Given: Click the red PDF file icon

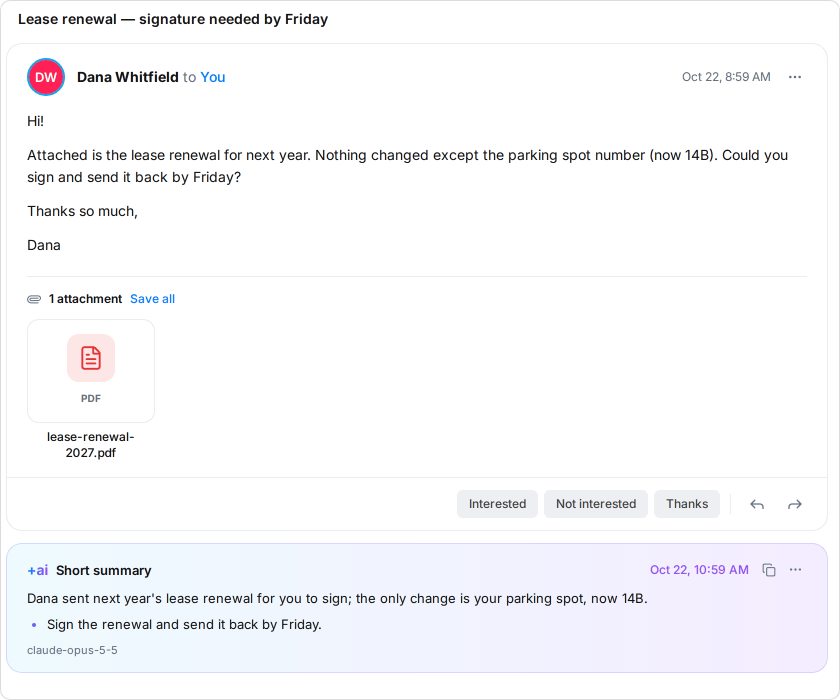Looking at the screenshot, I should 91,358.
